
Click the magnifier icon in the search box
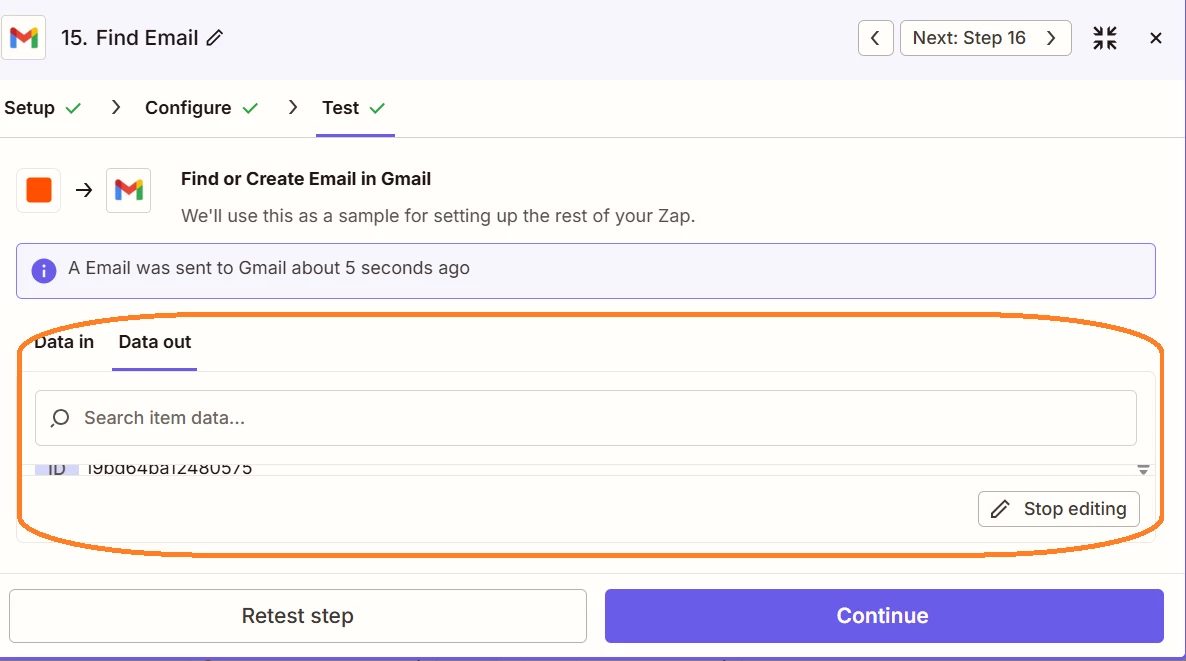60,418
